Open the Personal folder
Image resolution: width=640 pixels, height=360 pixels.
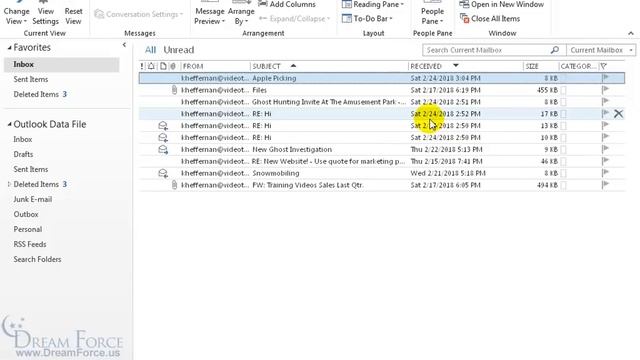[x=28, y=229]
